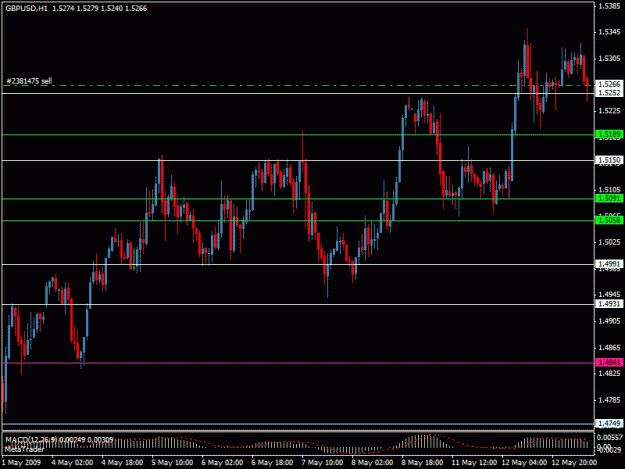Click the 11 May 12:00 time label
This screenshot has width=625, height=469.
pos(474,463)
